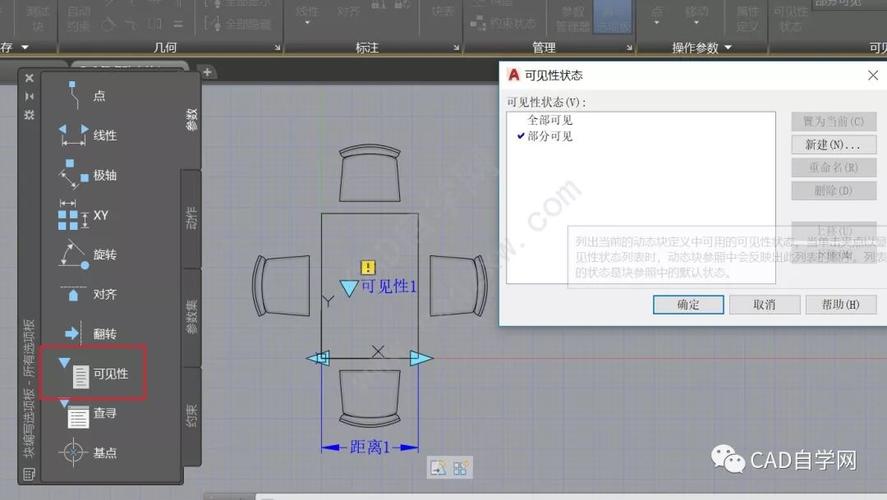Click the 确定 button in dialog
The height and width of the screenshot is (500, 887).
pyautogui.click(x=688, y=304)
